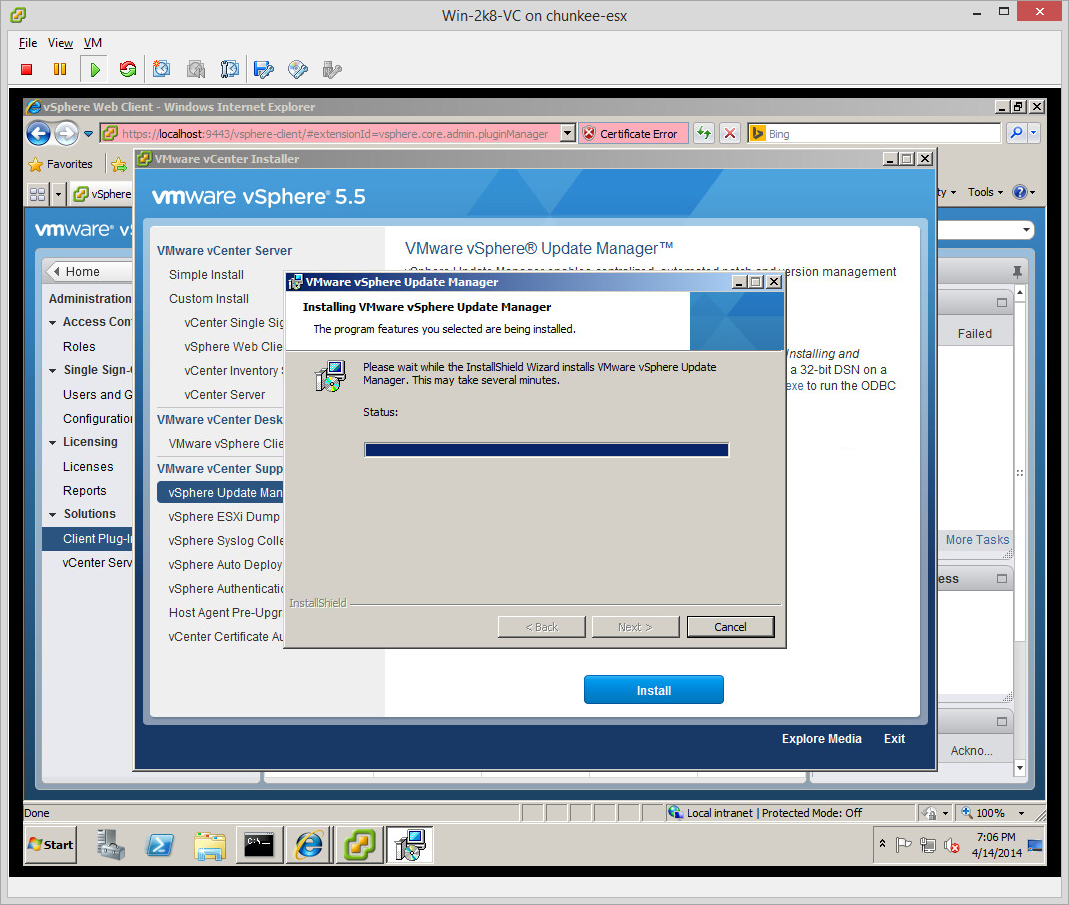Image resolution: width=1069 pixels, height=905 pixels.
Task: Open PowerShell from the guest taskbar
Action: click(x=160, y=845)
